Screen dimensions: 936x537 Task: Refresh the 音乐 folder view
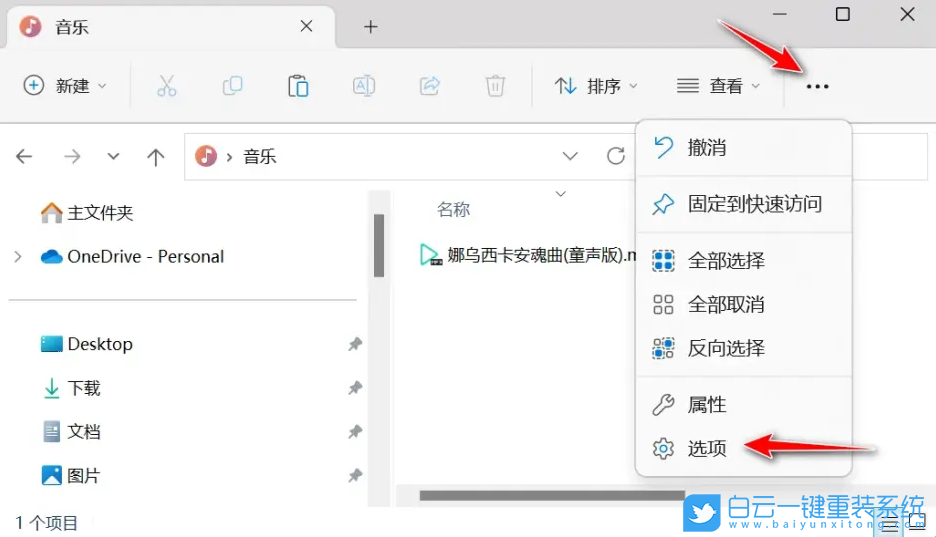point(615,156)
